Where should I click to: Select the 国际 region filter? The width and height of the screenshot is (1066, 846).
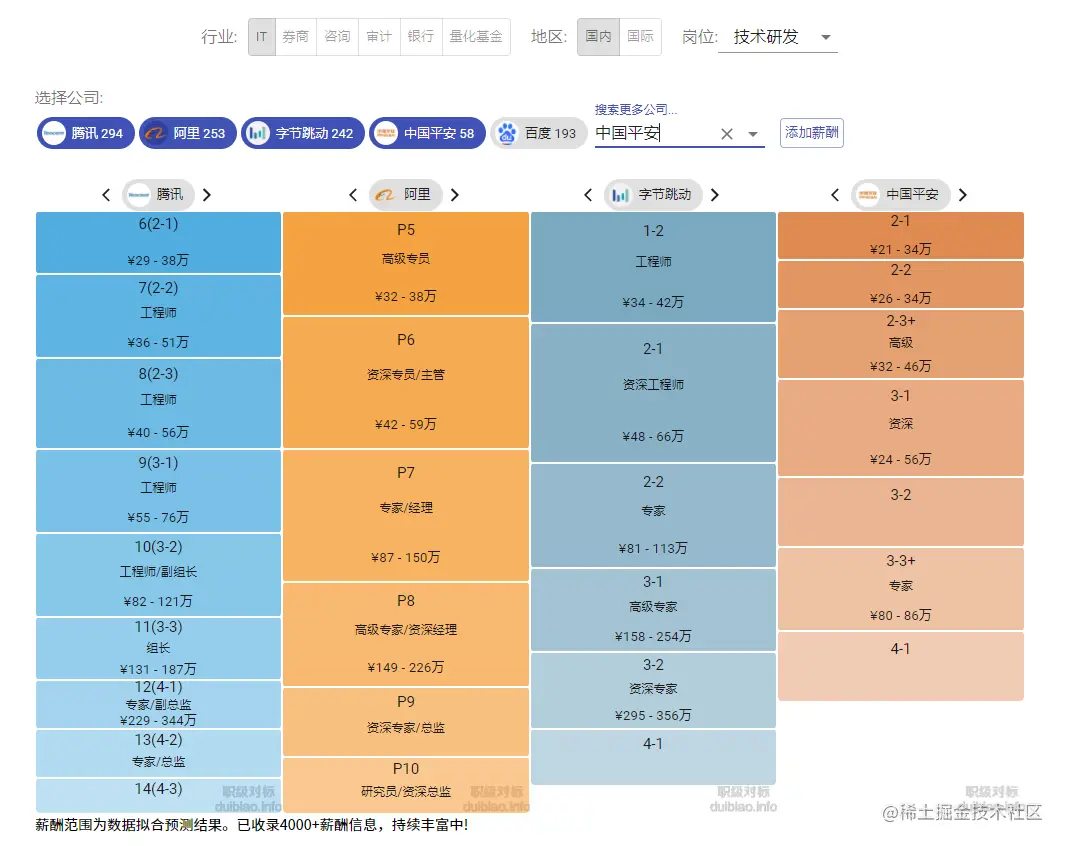click(x=640, y=37)
